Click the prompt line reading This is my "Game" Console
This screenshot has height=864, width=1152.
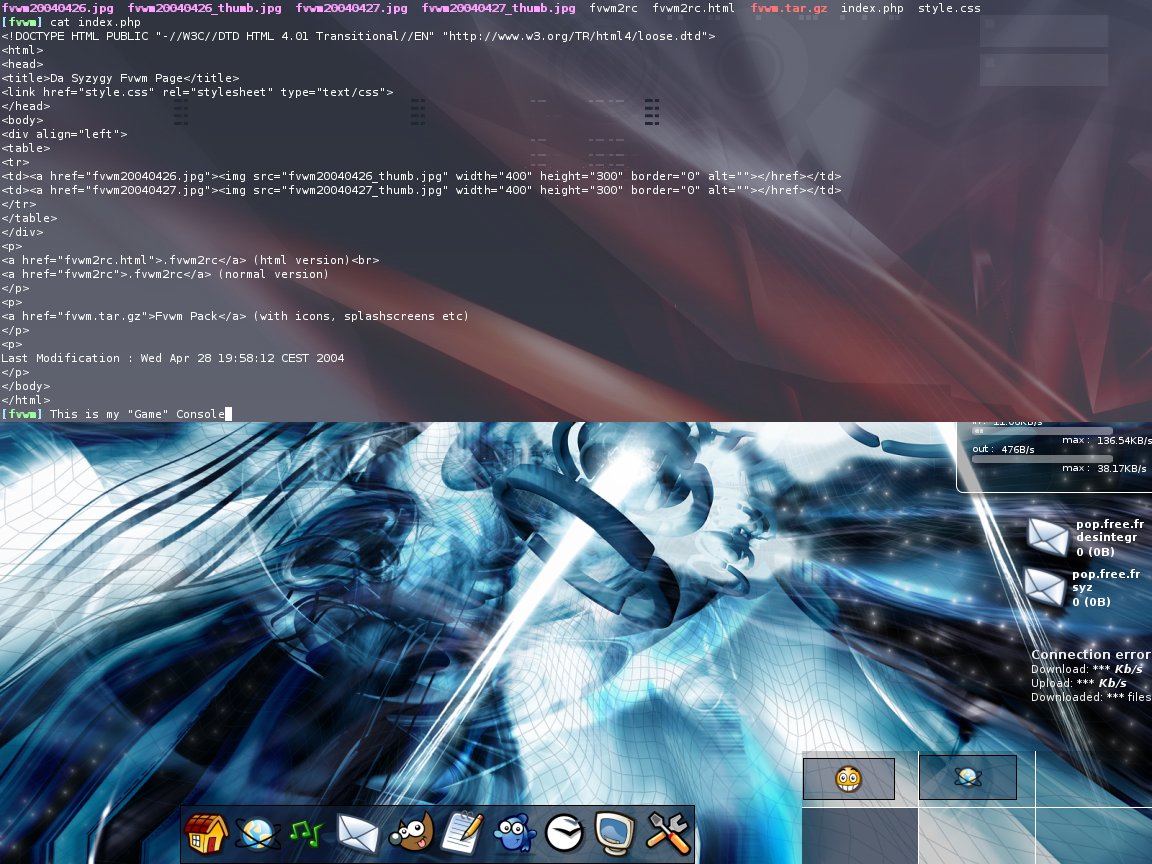click(116, 414)
